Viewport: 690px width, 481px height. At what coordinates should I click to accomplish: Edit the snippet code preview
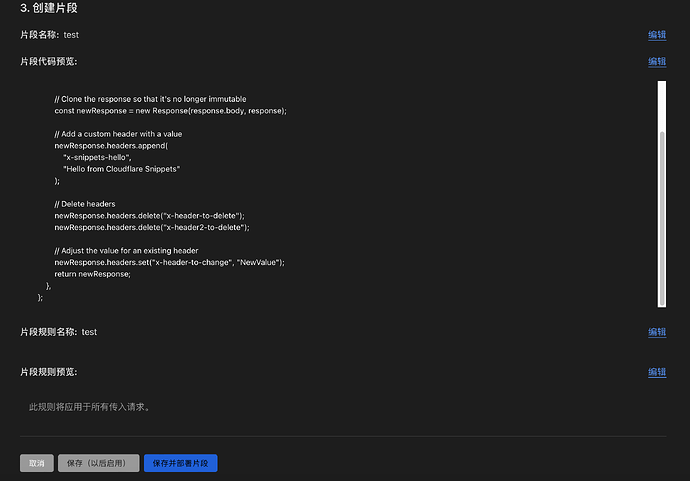pos(657,62)
